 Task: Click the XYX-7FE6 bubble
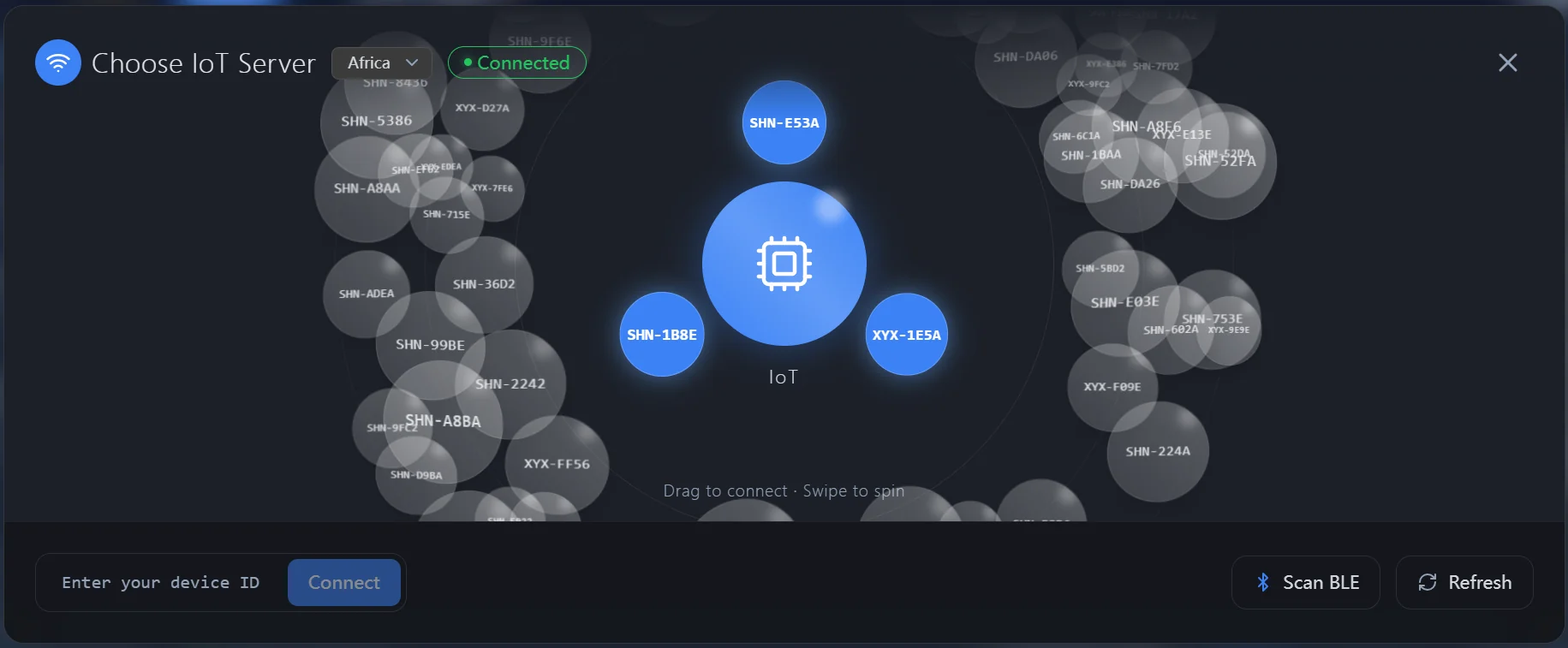492,188
